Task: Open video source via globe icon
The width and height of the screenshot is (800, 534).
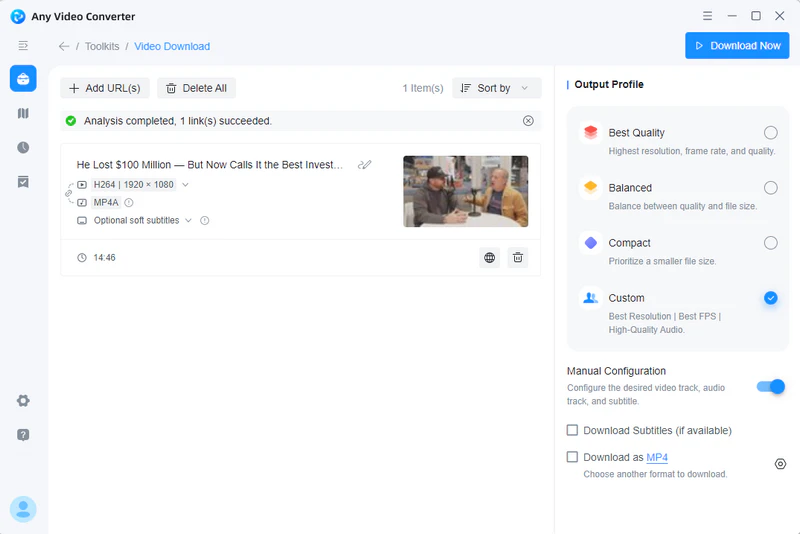Action: tap(489, 258)
